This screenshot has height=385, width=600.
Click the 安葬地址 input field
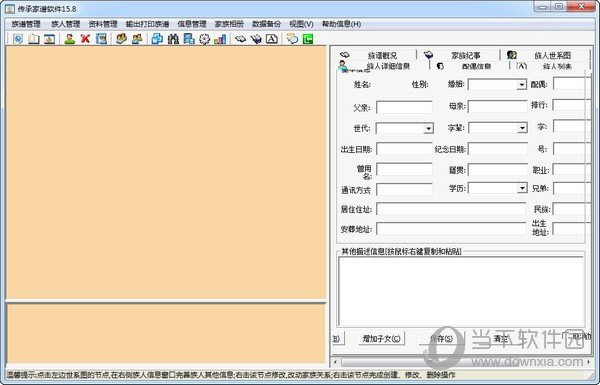[x=451, y=228]
